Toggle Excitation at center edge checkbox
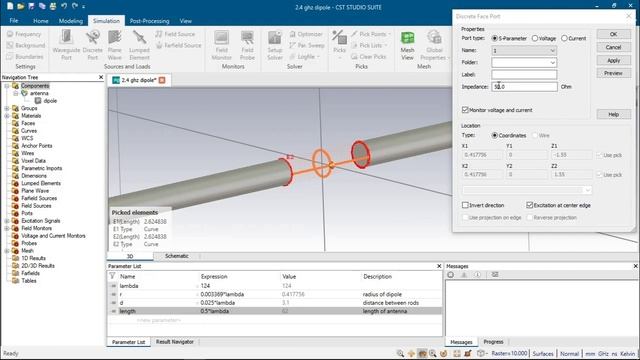 click(x=530, y=205)
